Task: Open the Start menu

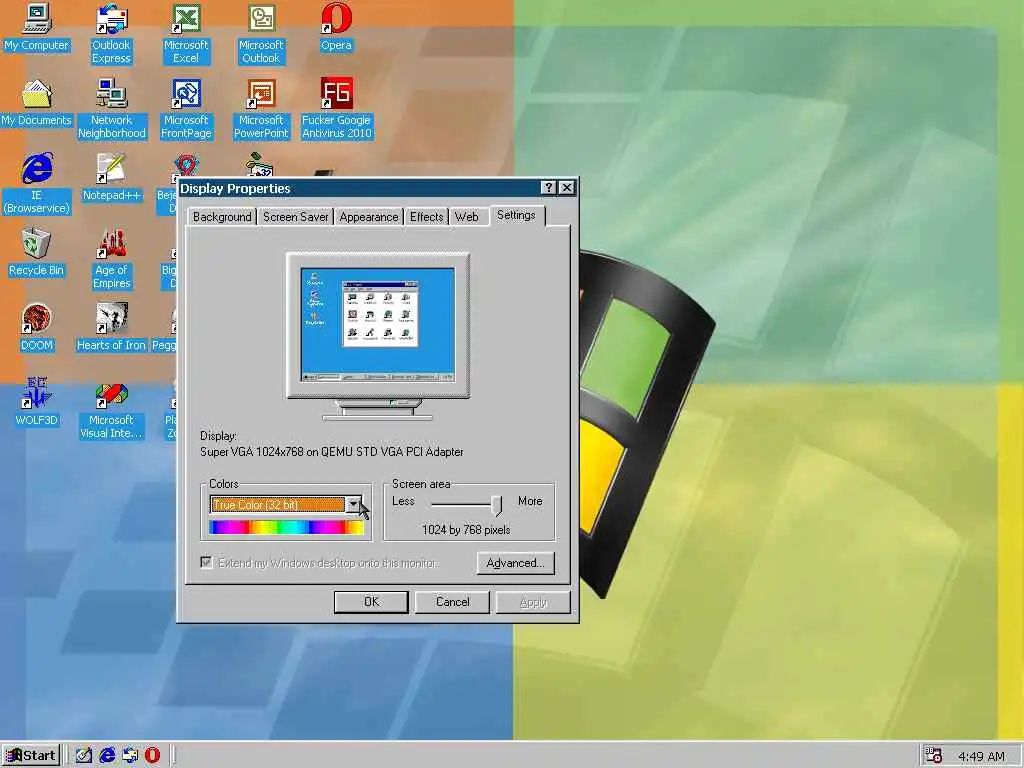Action: click(31, 756)
